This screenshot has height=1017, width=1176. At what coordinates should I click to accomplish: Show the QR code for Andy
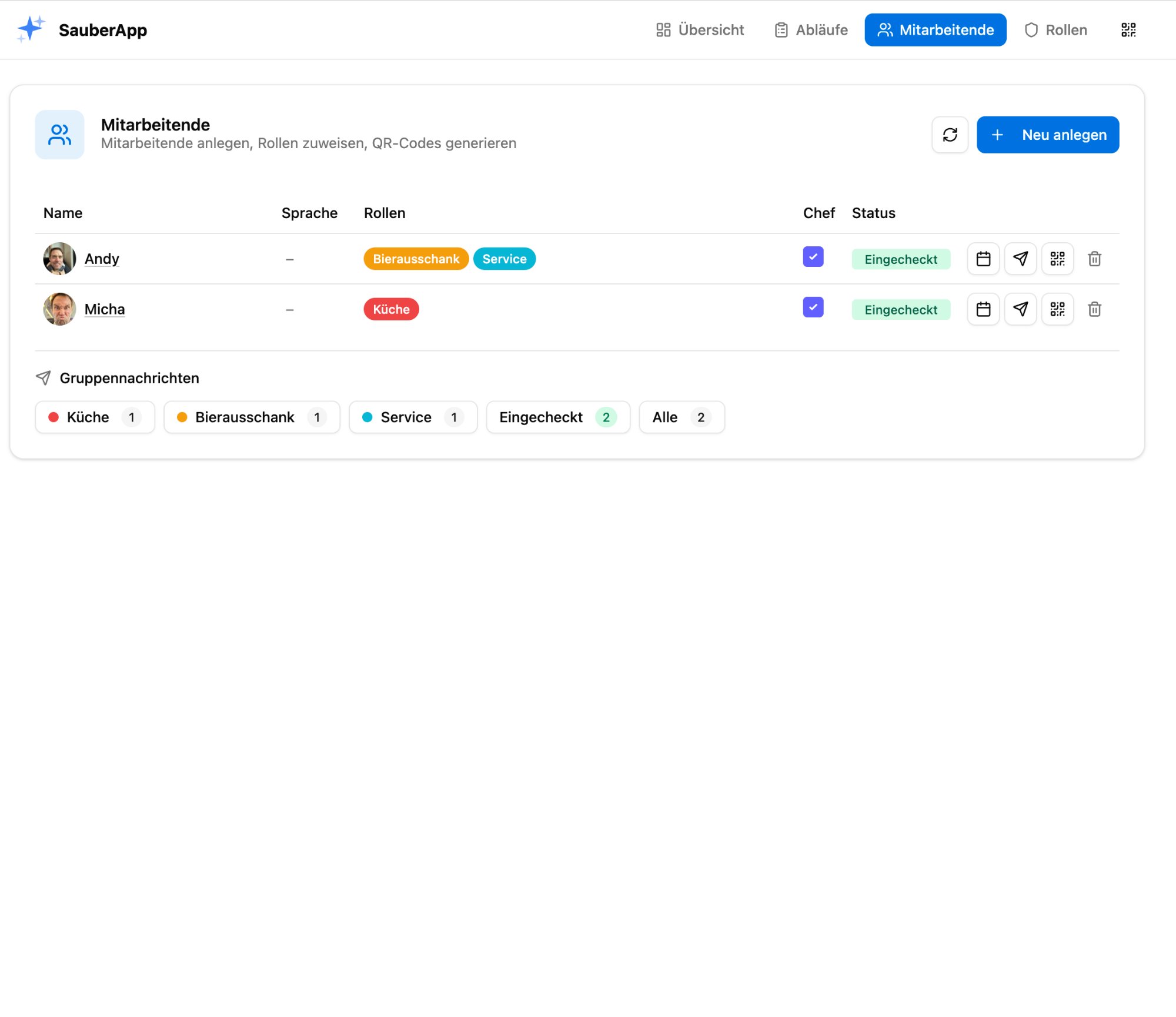click(x=1057, y=259)
